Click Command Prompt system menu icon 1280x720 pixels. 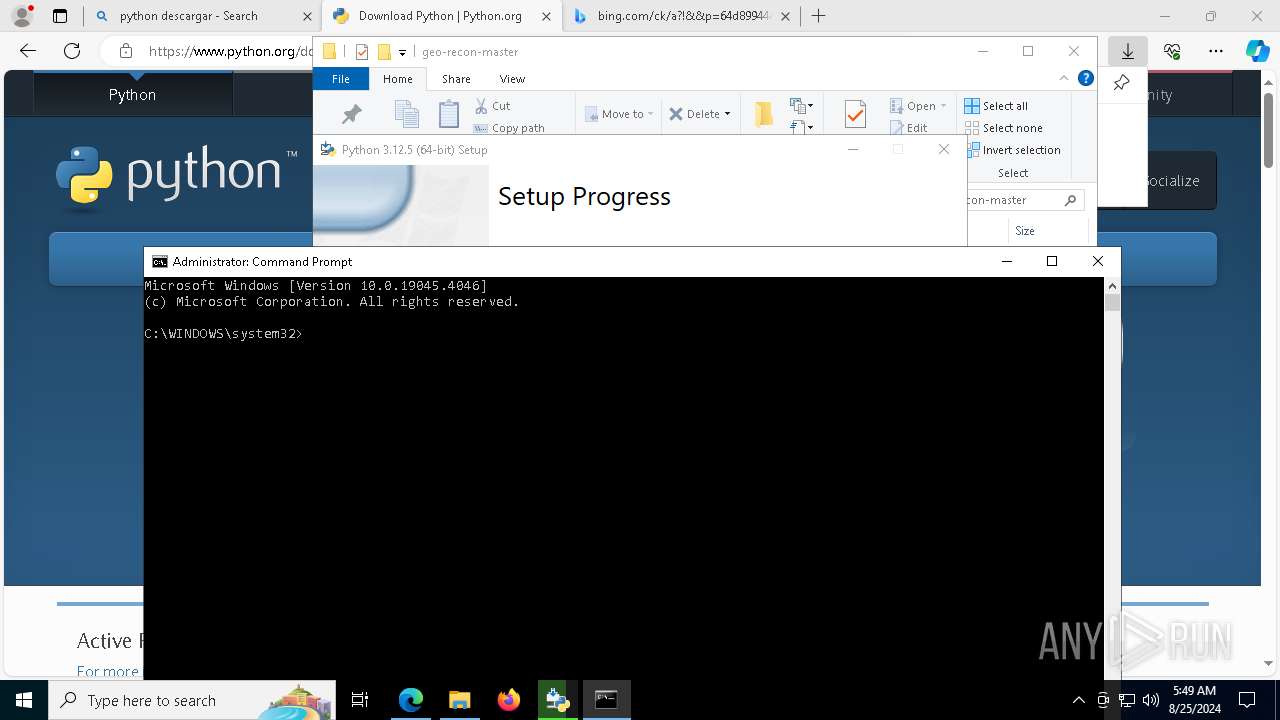[x=159, y=261]
